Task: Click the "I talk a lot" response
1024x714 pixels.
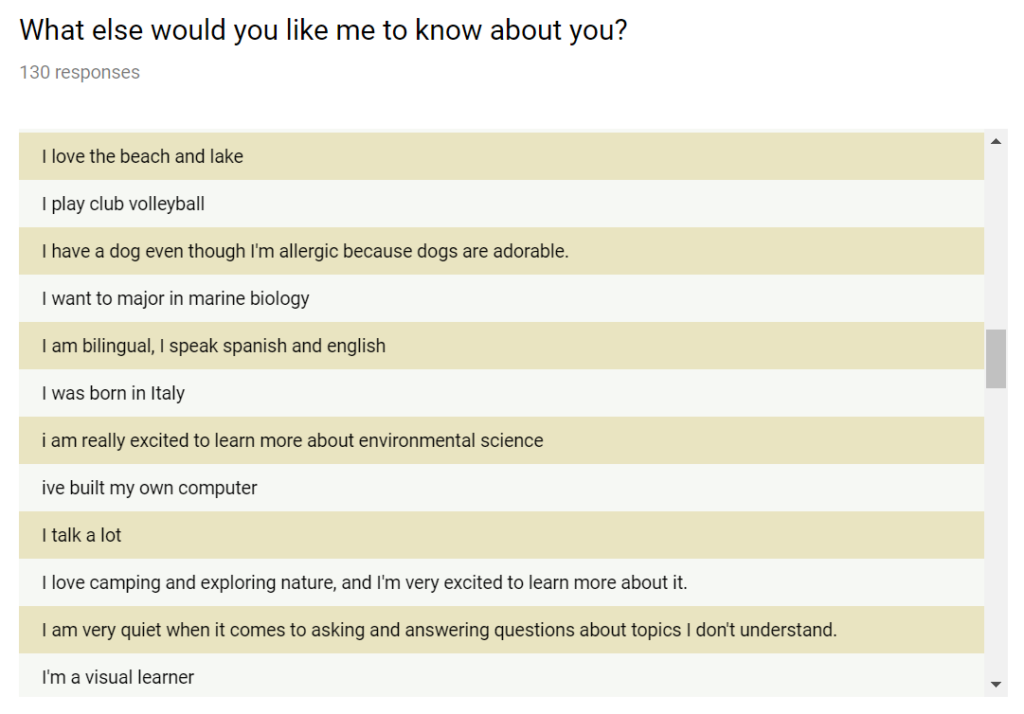Action: [x=82, y=535]
